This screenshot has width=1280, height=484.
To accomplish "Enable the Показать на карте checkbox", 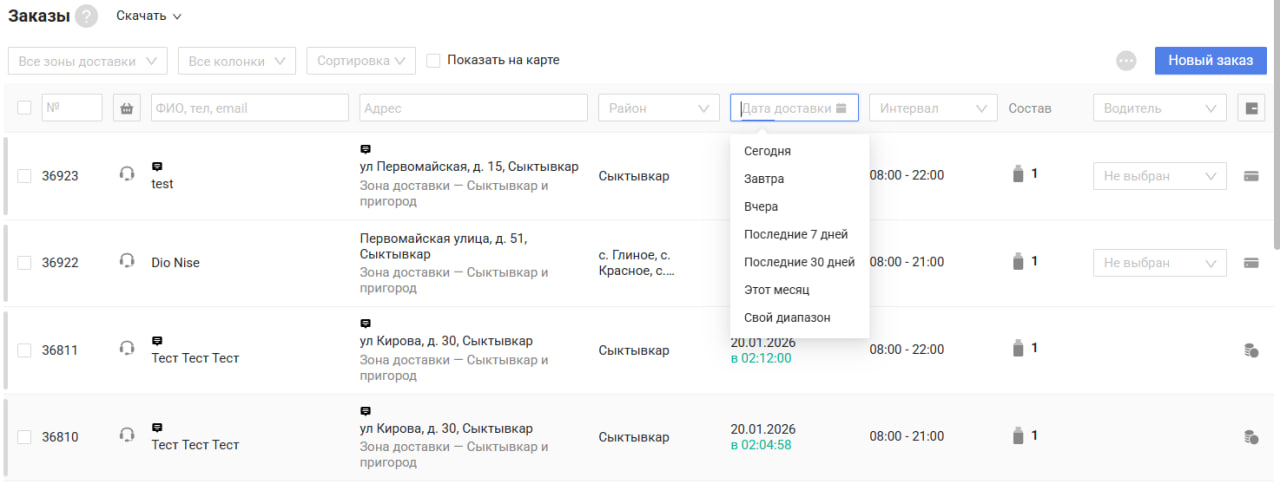I will tap(434, 60).
